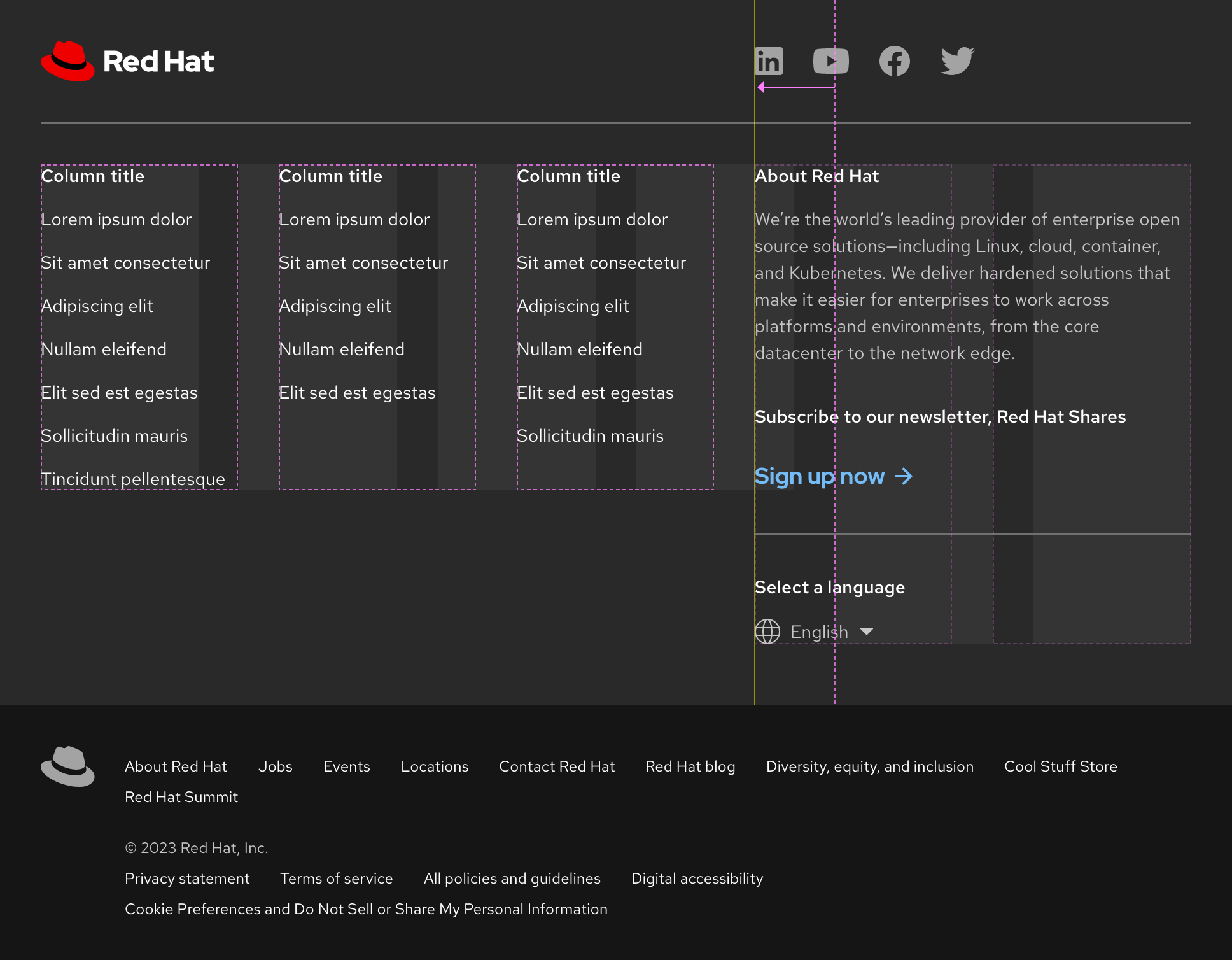
Task: Click the Facebook icon
Action: (x=893, y=61)
